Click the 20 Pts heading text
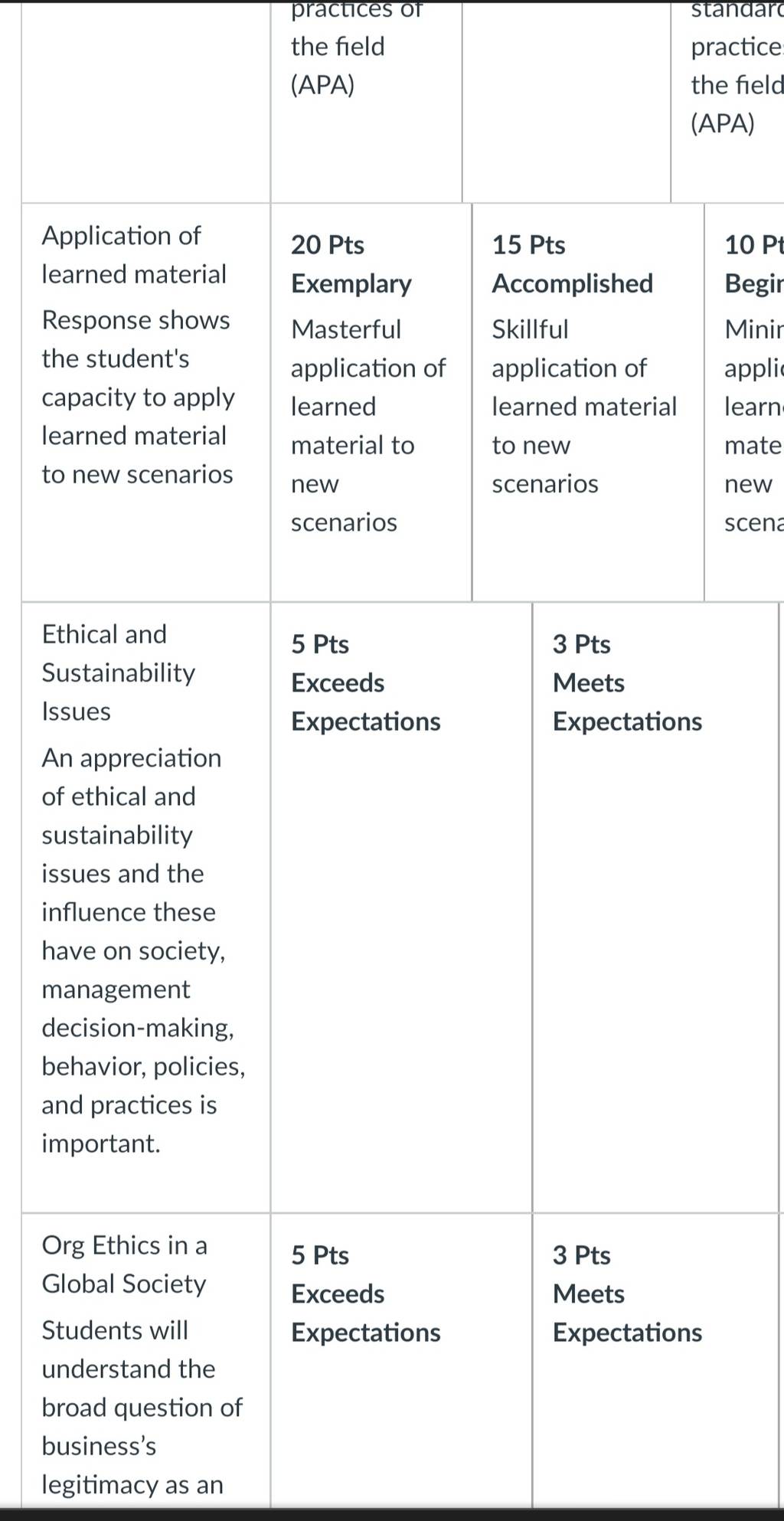The image size is (784, 1521). coord(328,245)
